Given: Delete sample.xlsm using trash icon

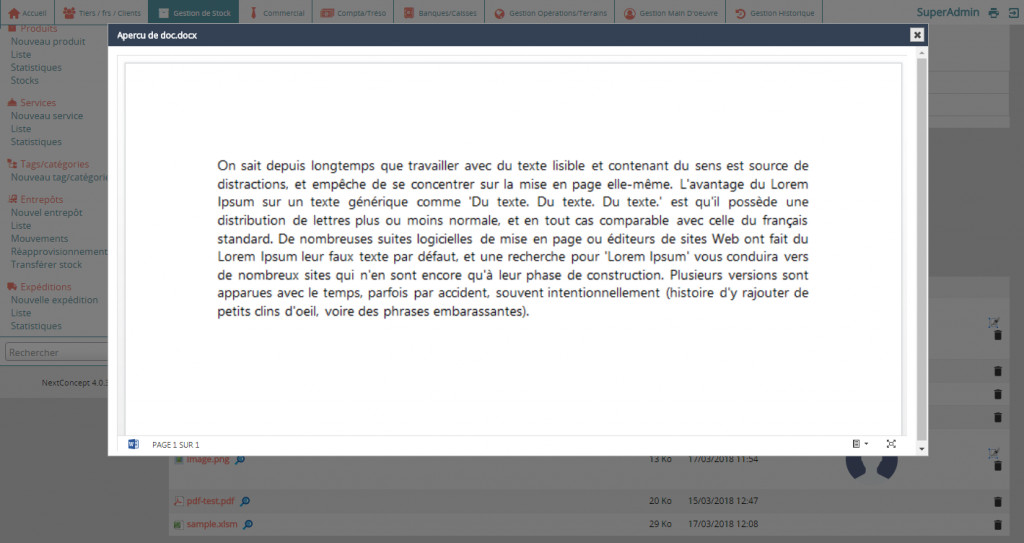Looking at the screenshot, I should (x=997, y=524).
